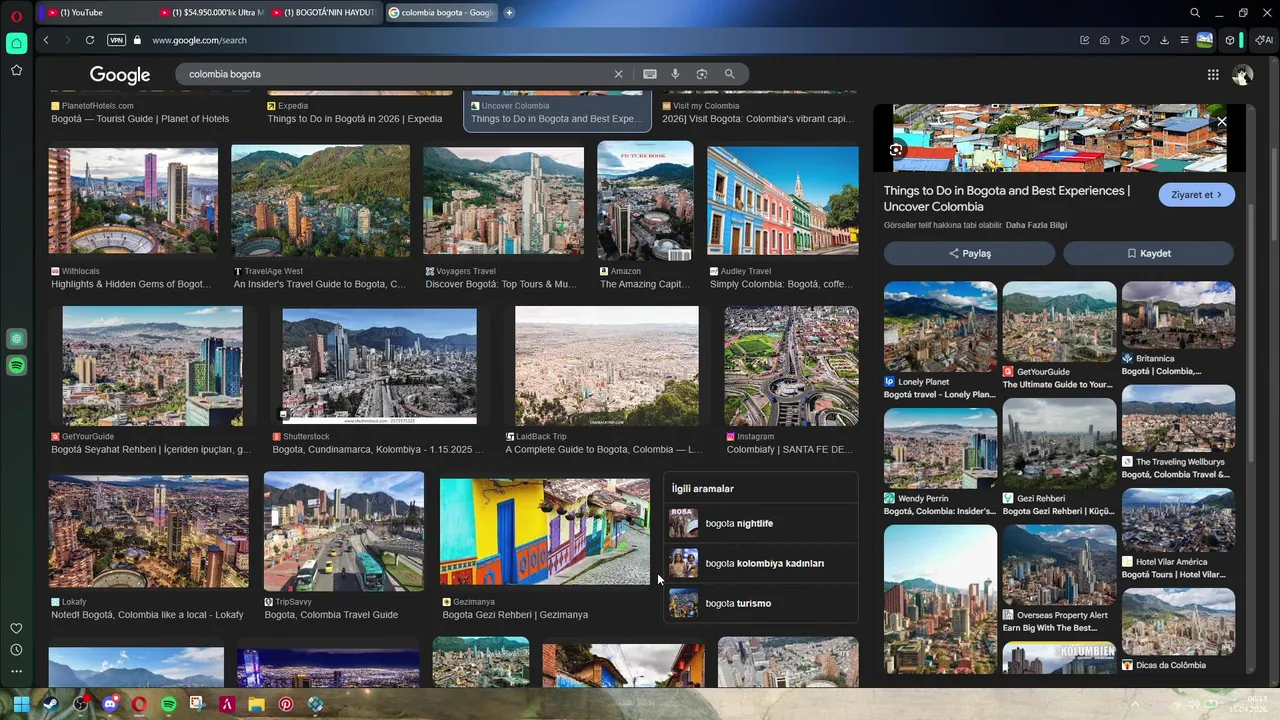1280x720 pixels.
Task: Open the heart icon in Opera sidebar
Action: (x=16, y=628)
